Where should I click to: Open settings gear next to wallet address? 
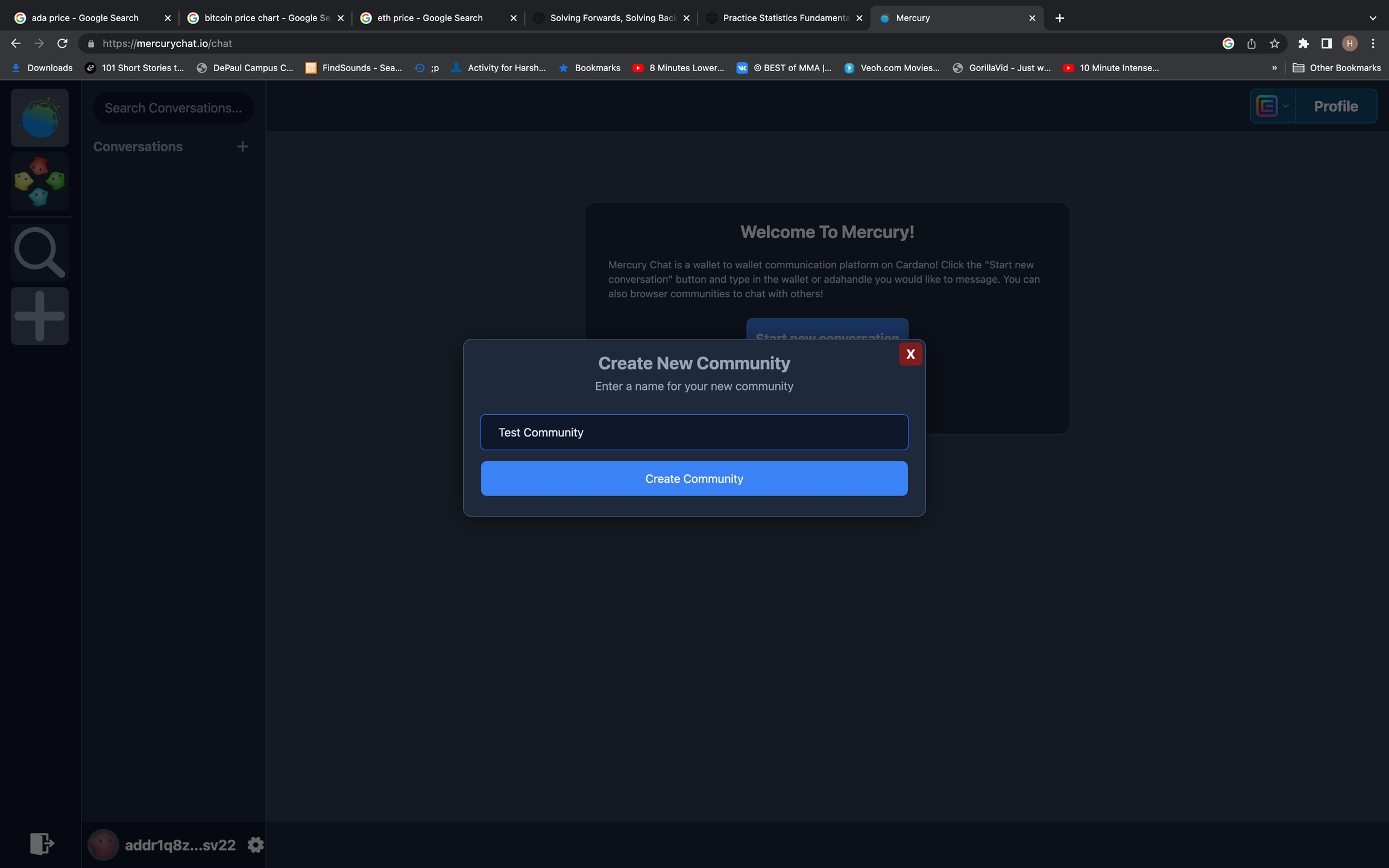(256, 845)
